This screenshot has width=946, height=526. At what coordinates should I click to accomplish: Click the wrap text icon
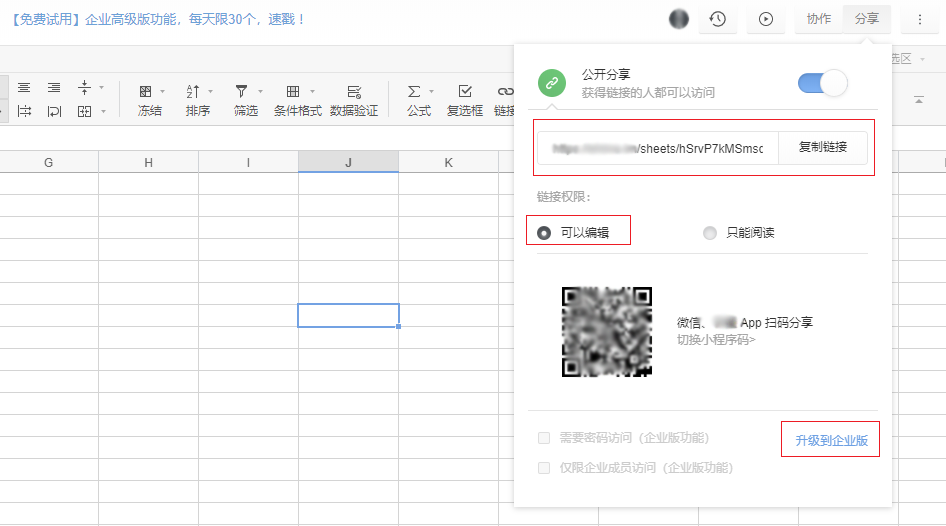[x=54, y=111]
